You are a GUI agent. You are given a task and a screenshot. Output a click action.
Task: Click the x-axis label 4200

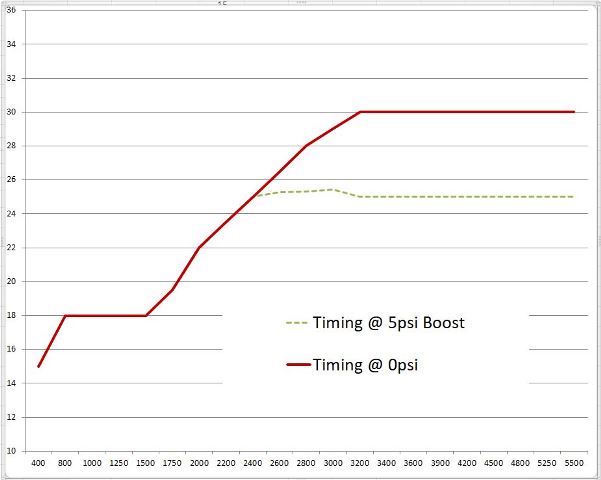coord(467,463)
